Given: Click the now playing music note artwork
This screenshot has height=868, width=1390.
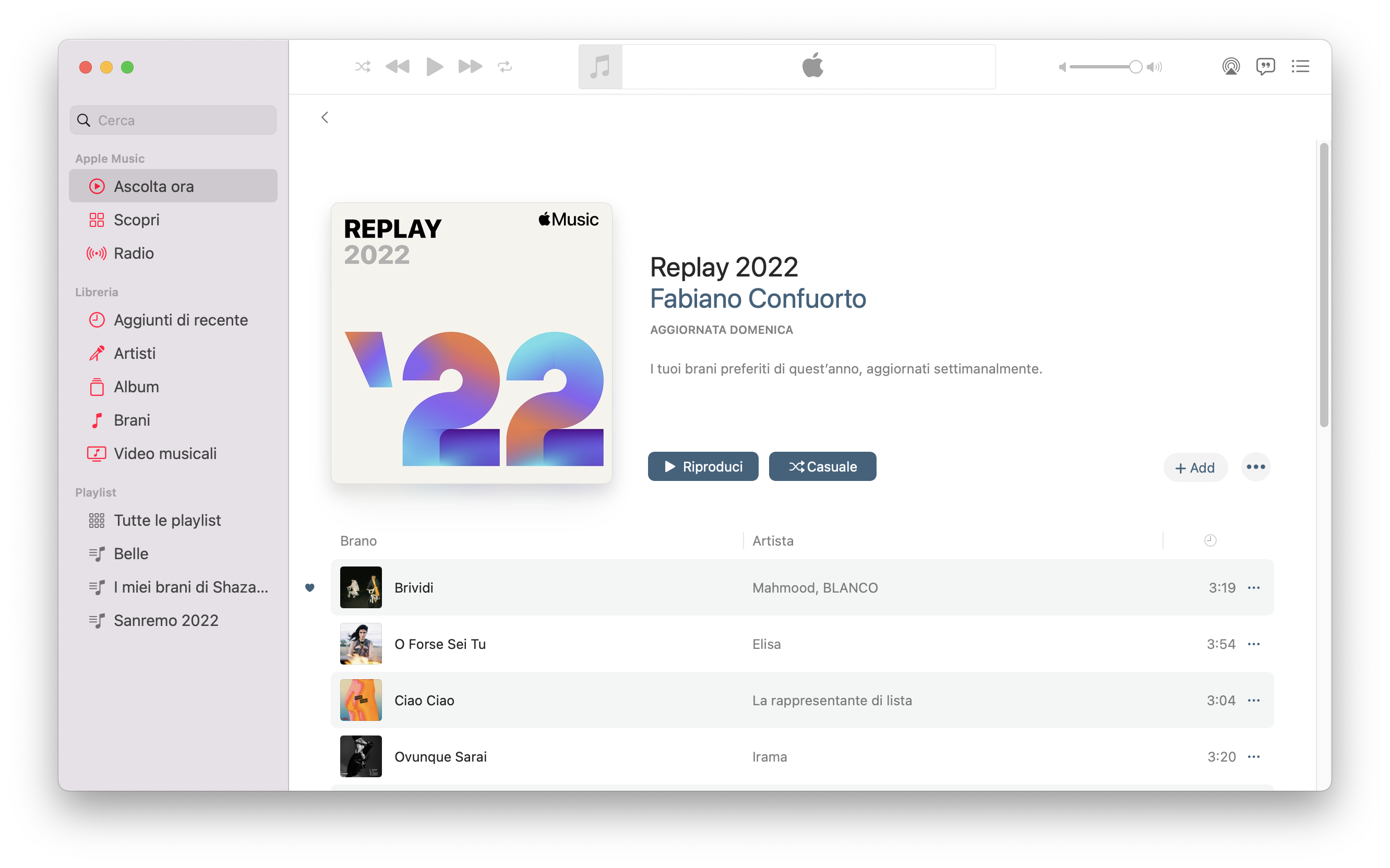Looking at the screenshot, I should [x=601, y=67].
